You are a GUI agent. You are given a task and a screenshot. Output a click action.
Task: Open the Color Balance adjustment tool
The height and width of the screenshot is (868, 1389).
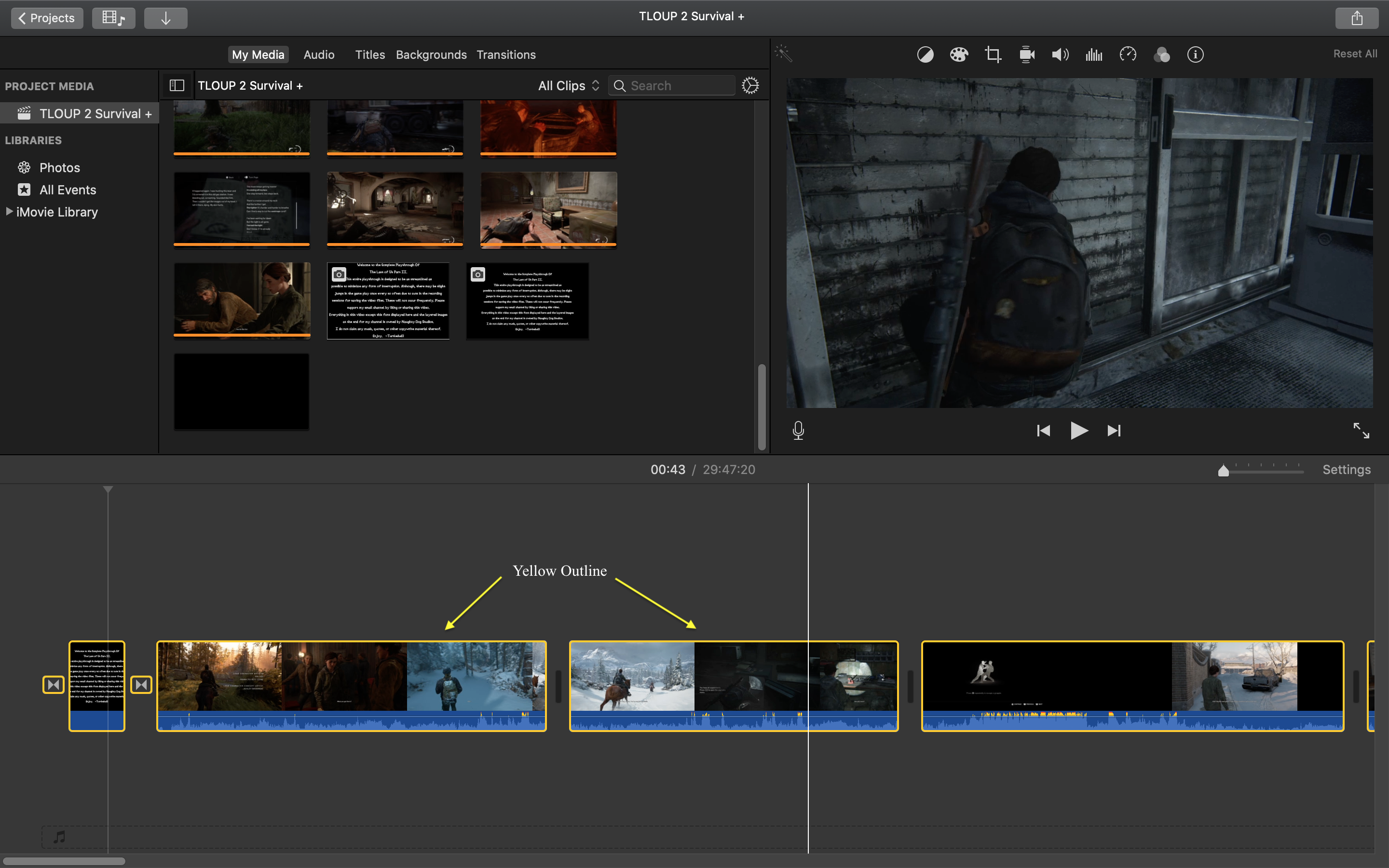click(x=925, y=54)
